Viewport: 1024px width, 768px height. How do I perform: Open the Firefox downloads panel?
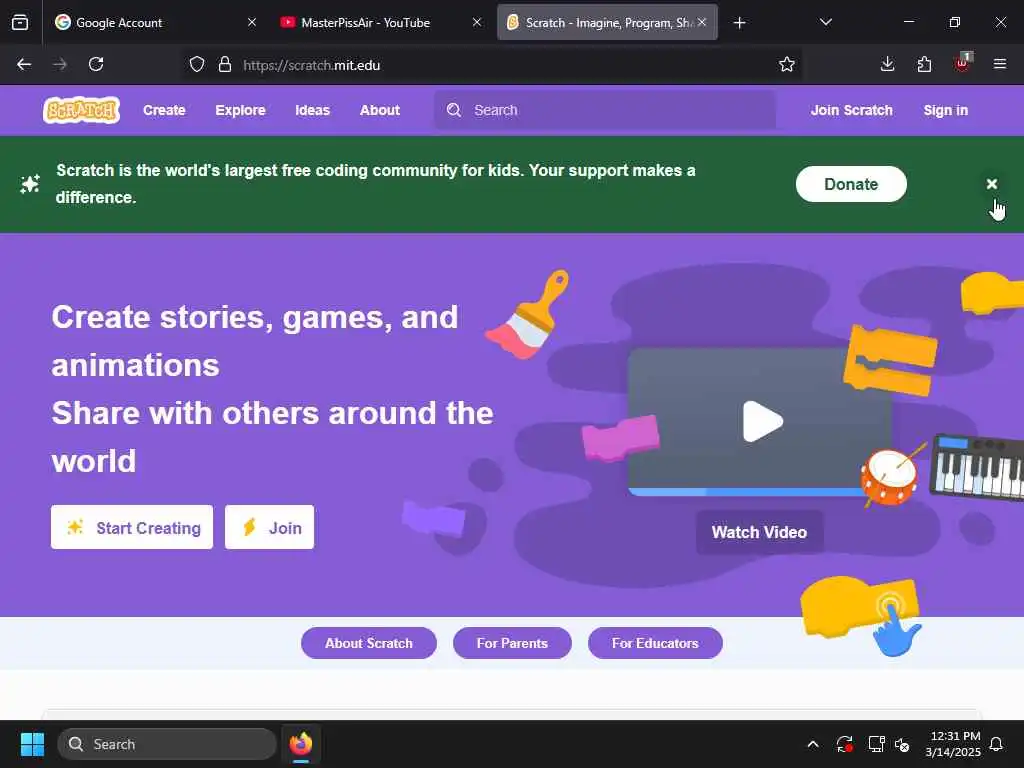pos(887,64)
